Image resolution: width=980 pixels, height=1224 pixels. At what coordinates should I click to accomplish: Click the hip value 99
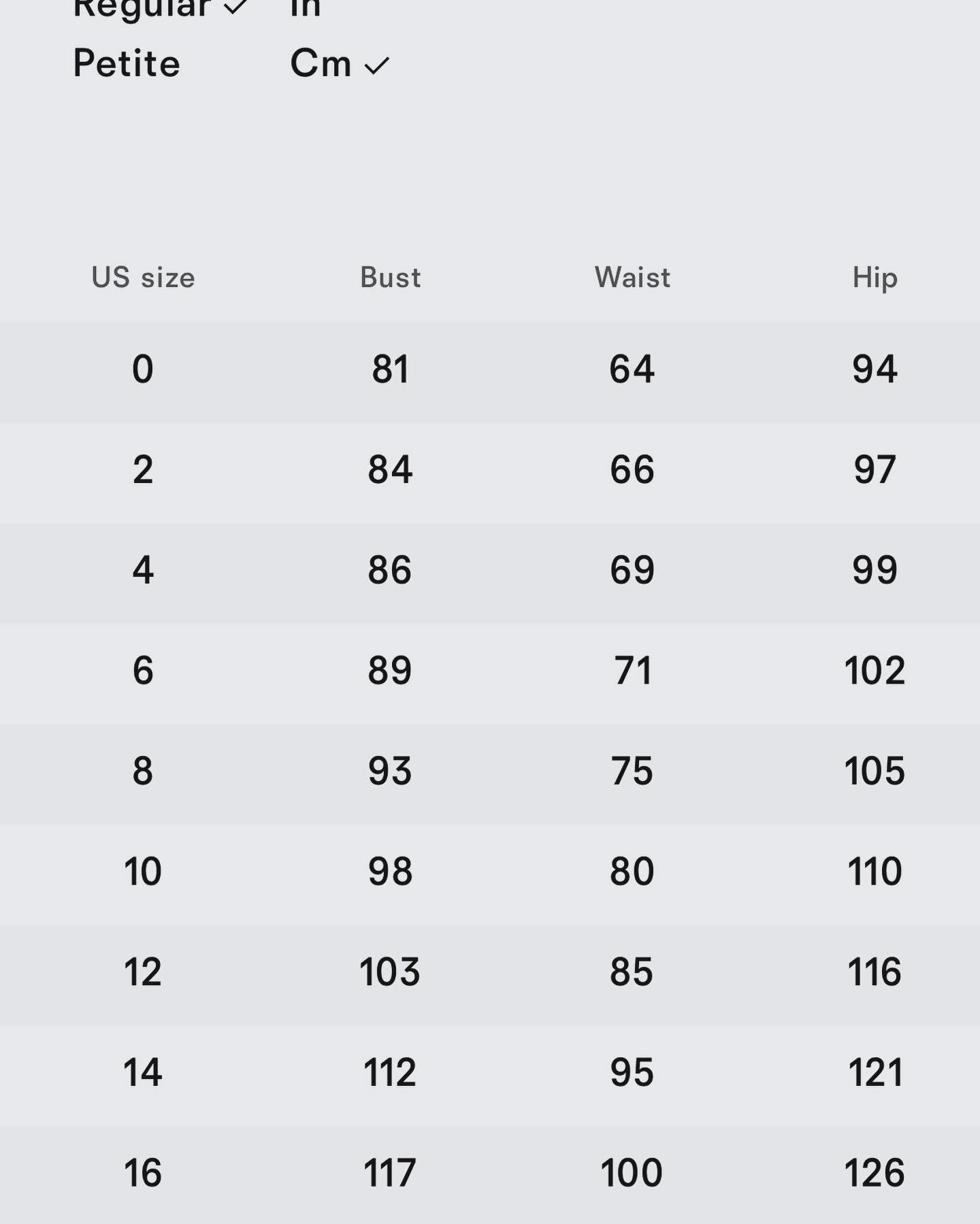tap(875, 570)
